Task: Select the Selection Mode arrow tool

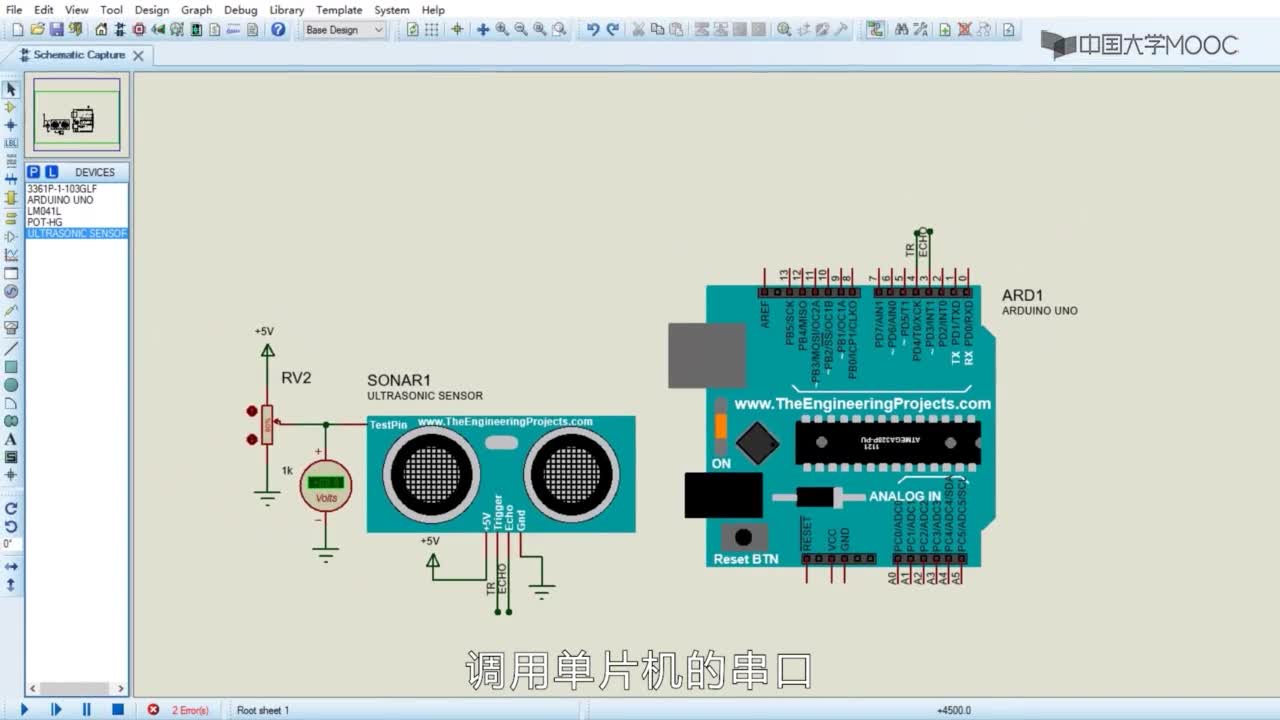Action: [11, 90]
